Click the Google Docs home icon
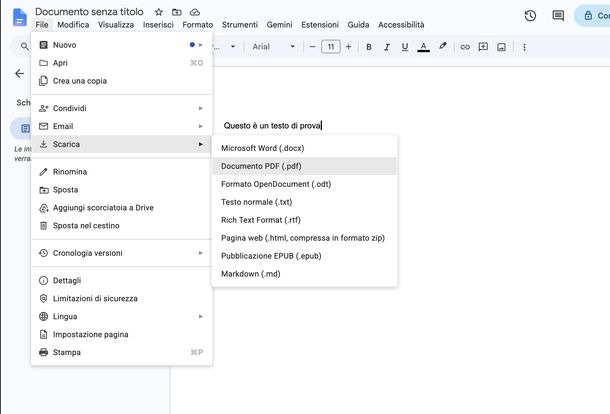Image resolution: width=610 pixels, height=414 pixels. click(19, 18)
